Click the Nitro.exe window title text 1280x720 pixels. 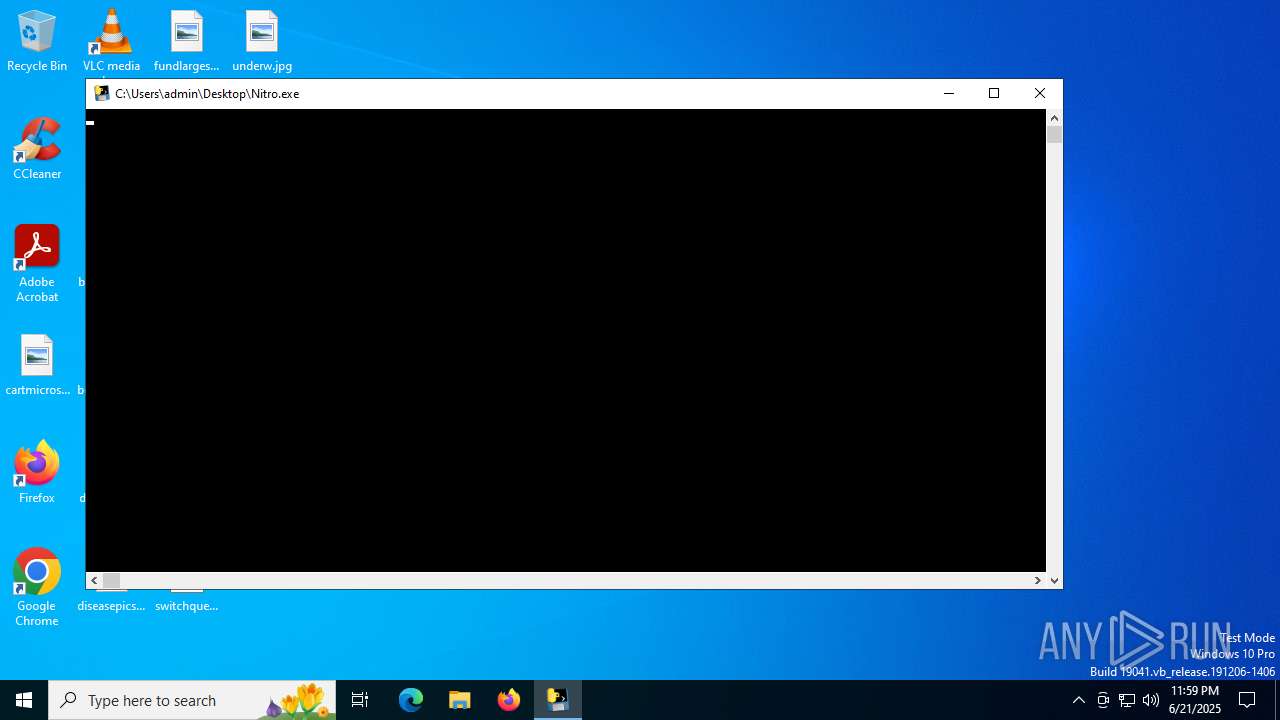click(207, 93)
